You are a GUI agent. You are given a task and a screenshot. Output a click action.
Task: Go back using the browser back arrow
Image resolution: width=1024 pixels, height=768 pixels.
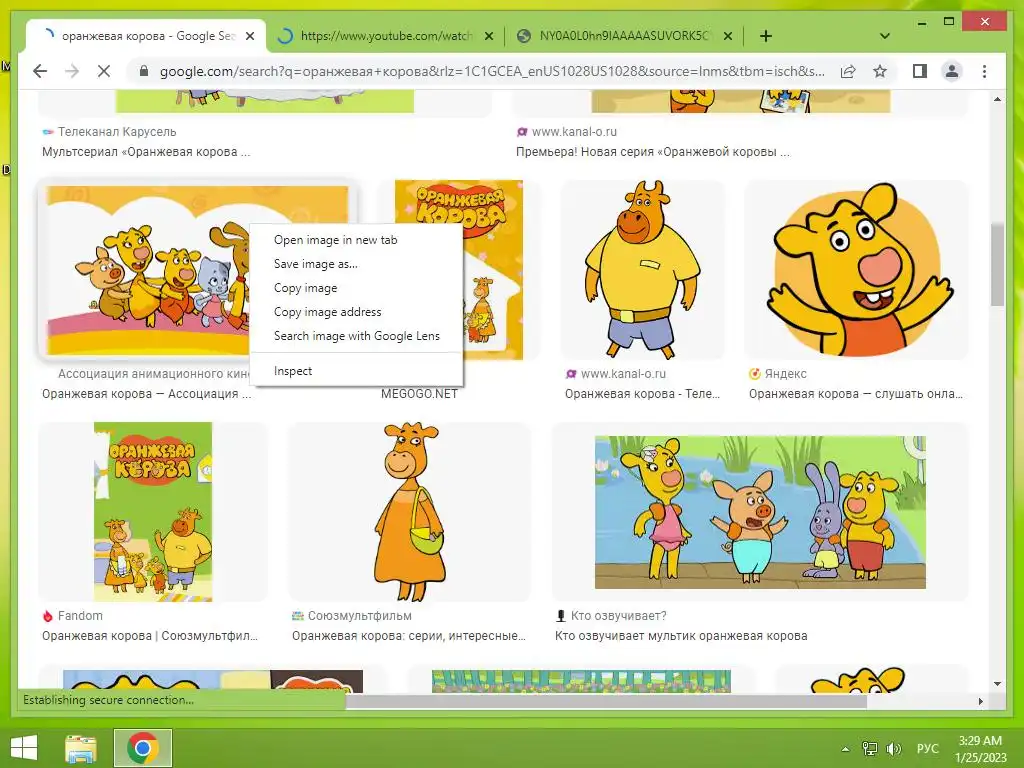coord(40,71)
